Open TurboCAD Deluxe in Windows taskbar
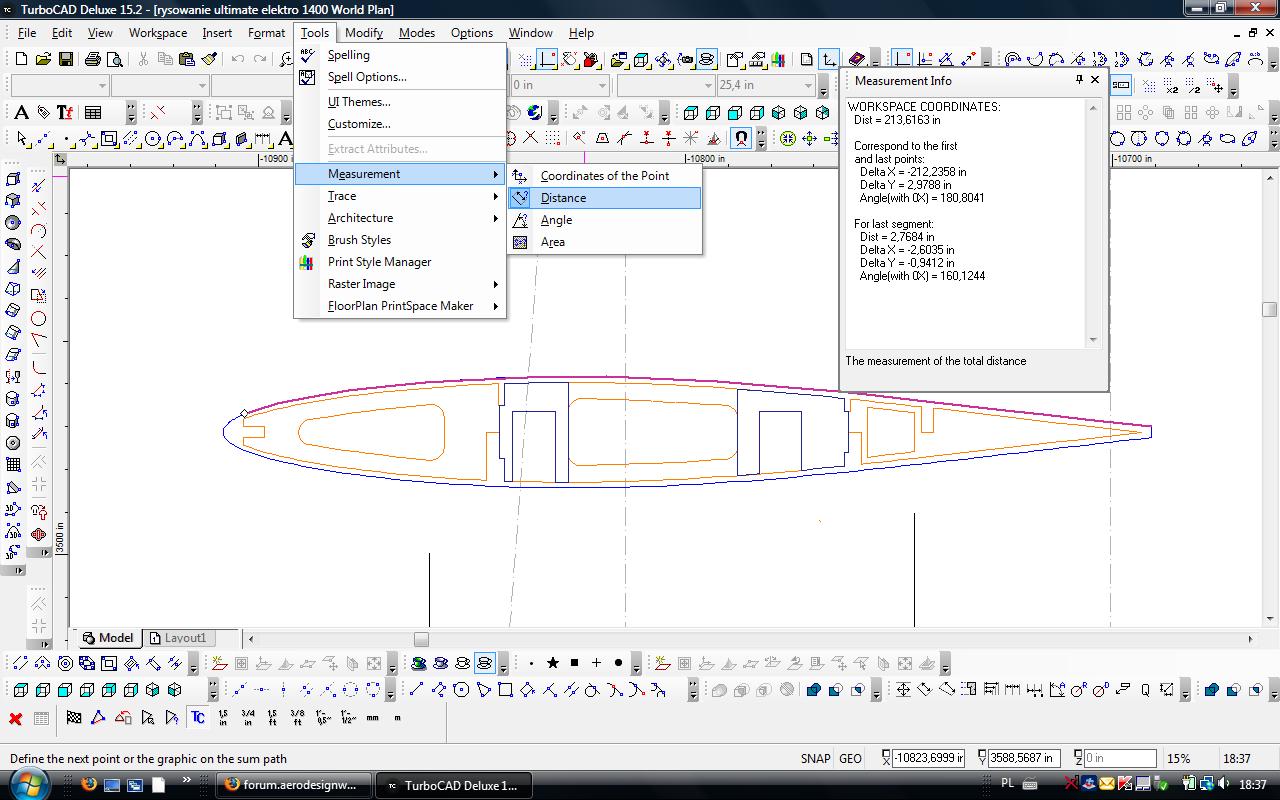 pyautogui.click(x=451, y=785)
